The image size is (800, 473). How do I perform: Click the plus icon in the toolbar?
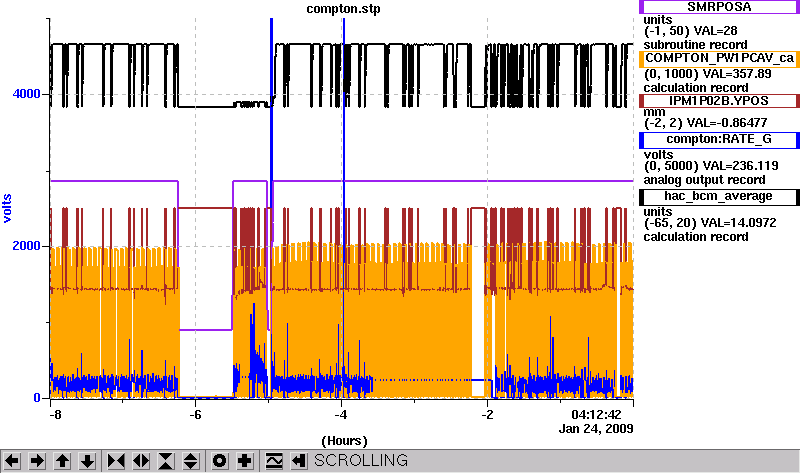coord(245,461)
